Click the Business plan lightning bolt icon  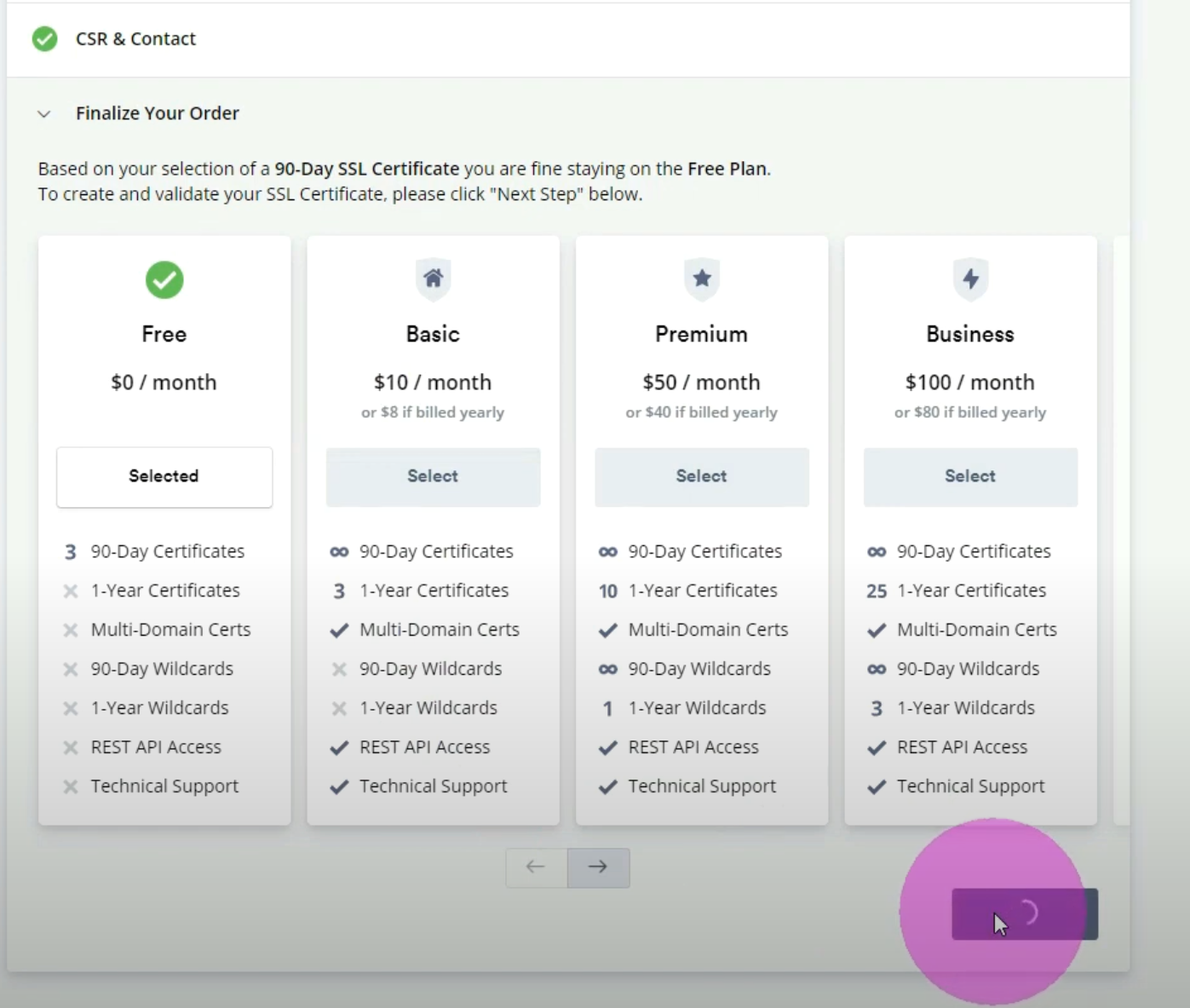coord(970,279)
